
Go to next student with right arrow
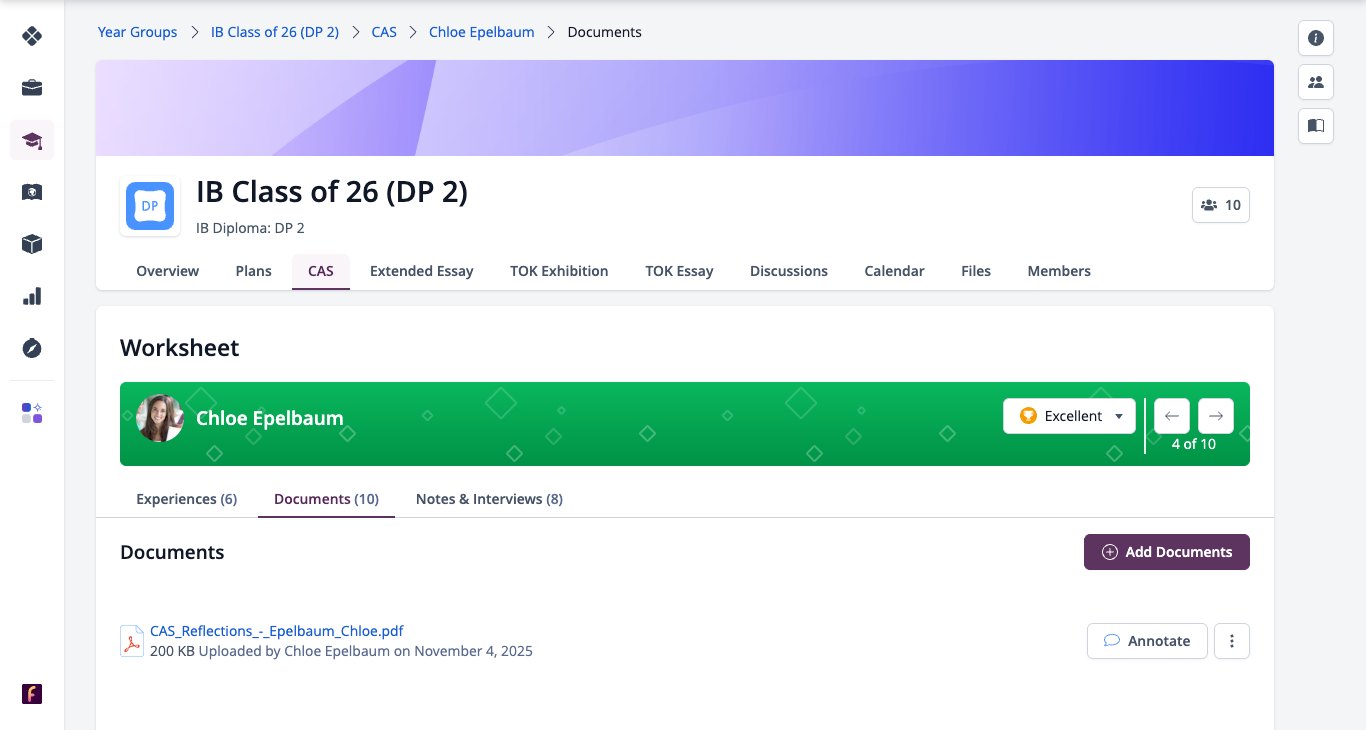click(x=1216, y=416)
